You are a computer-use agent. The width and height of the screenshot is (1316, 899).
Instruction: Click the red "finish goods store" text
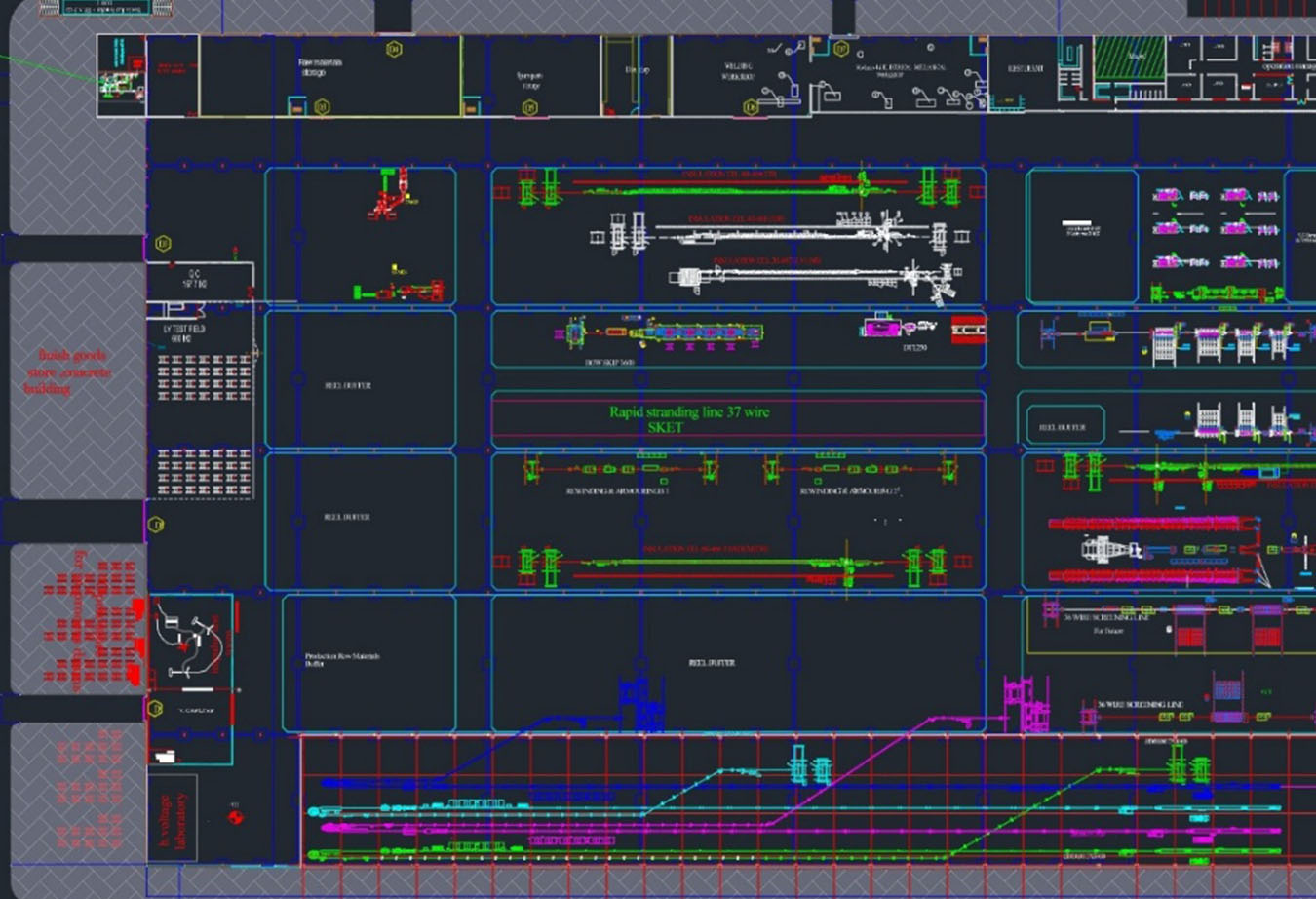pyautogui.click(x=69, y=371)
